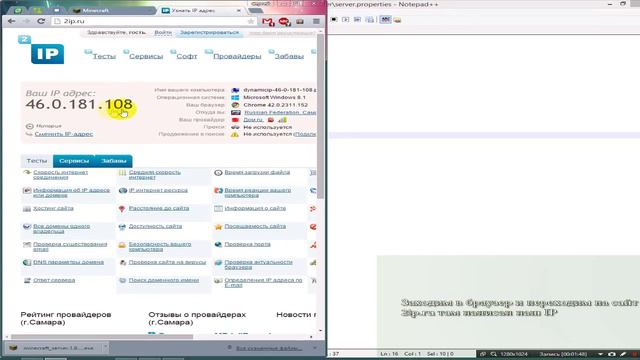Image resolution: width=640 pixels, height=360 pixels.
Task: Close the Chrome download bar
Action: tap(315, 348)
